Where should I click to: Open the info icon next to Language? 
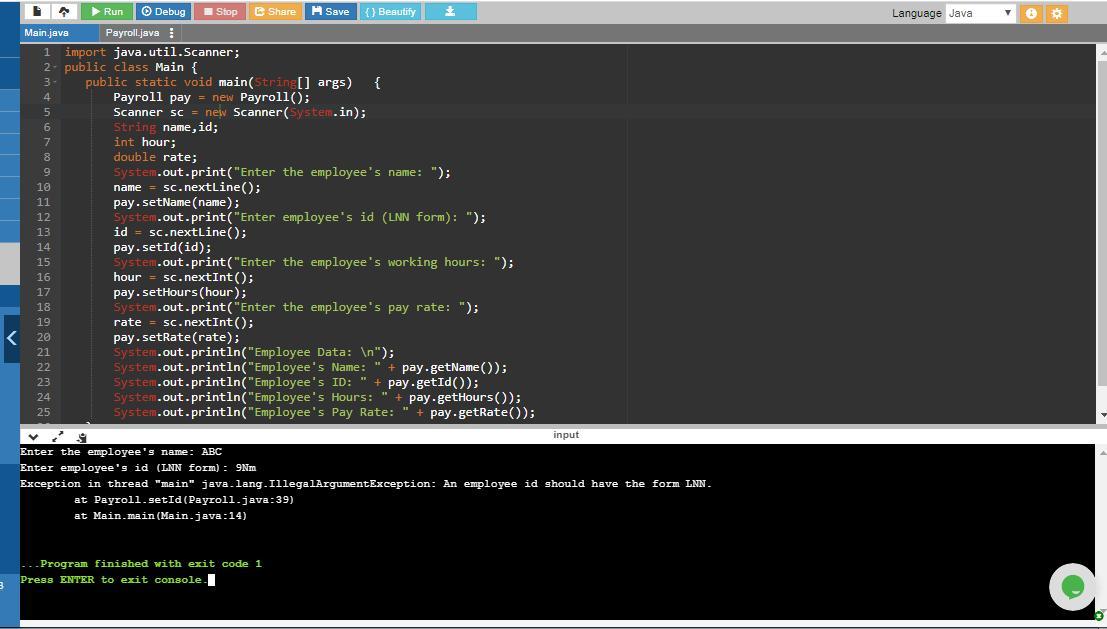1031,13
